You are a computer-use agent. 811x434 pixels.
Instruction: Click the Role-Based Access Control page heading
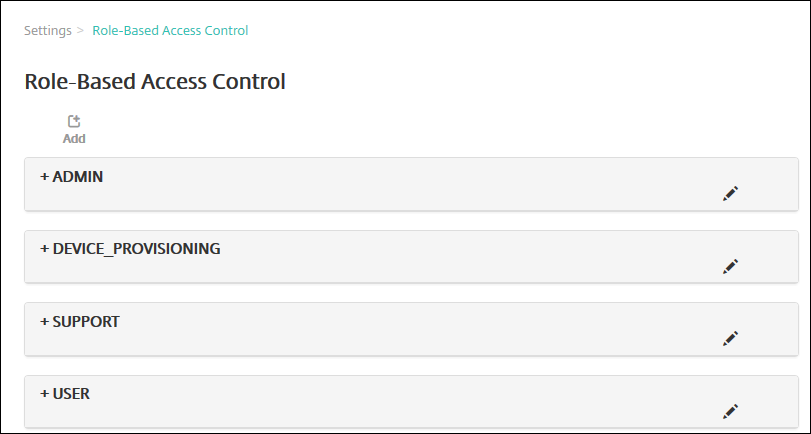tap(155, 82)
